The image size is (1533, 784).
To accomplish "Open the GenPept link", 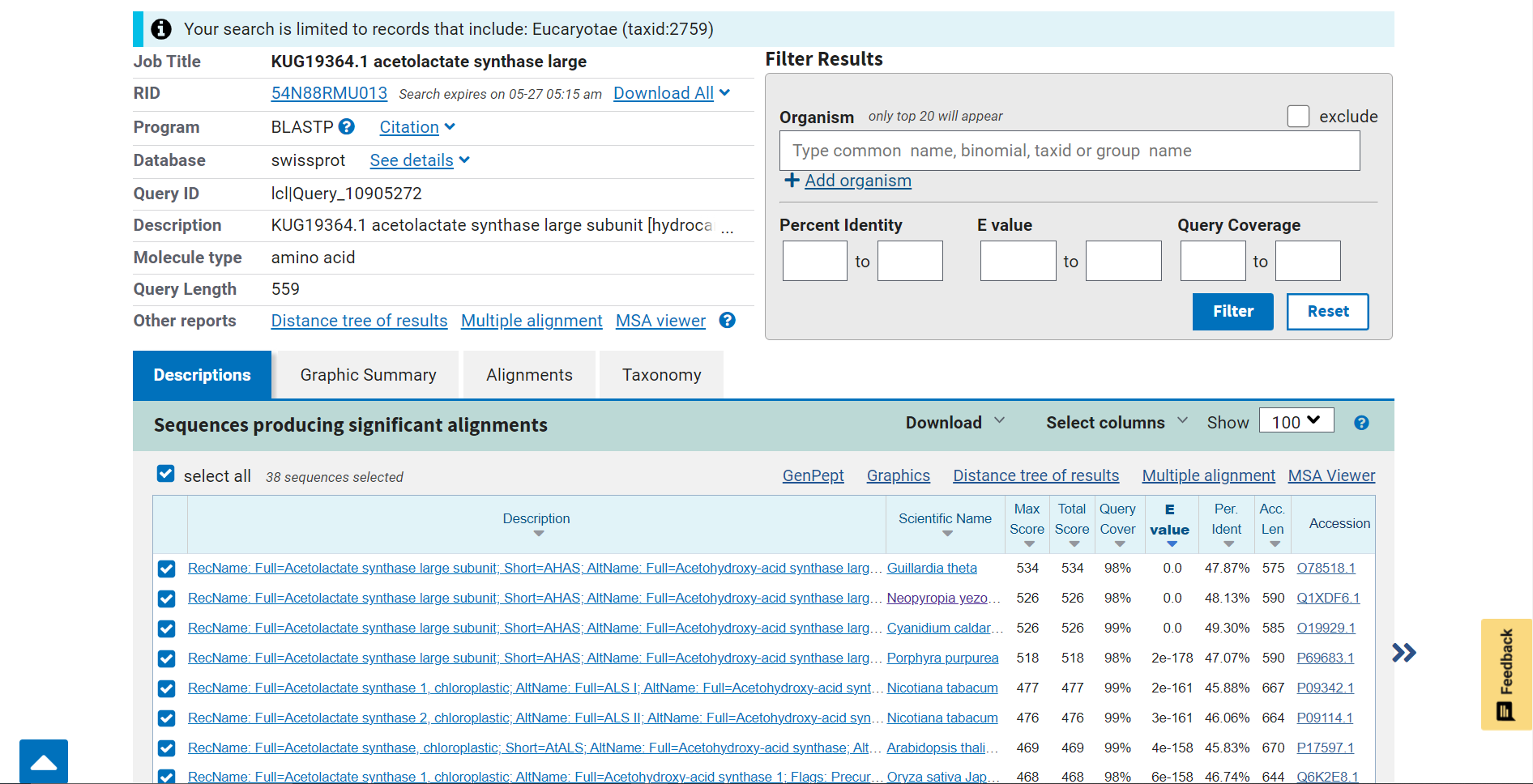I will pyautogui.click(x=813, y=475).
